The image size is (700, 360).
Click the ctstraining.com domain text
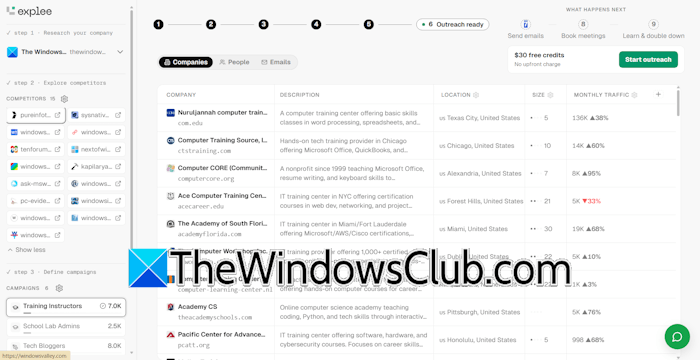pyautogui.click(x=204, y=151)
